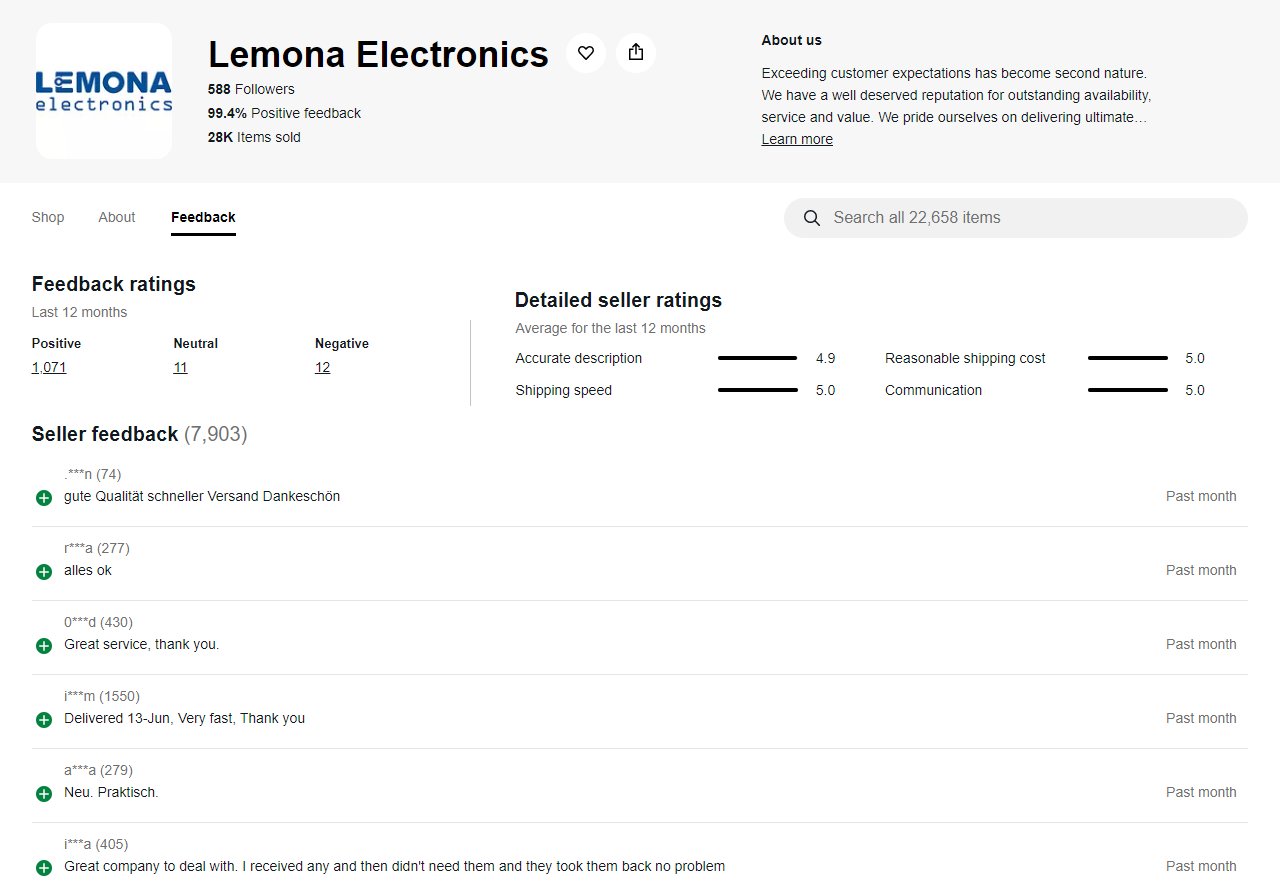View the 1,071 positive ratings
This screenshot has width=1281, height=895.
pos(49,367)
